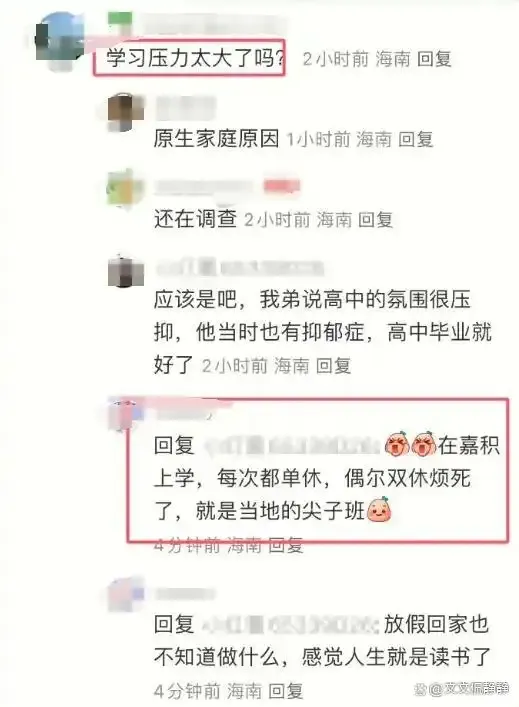Click the red badge next to blurred username
519x707 pixels.
pyautogui.click(x=282, y=186)
